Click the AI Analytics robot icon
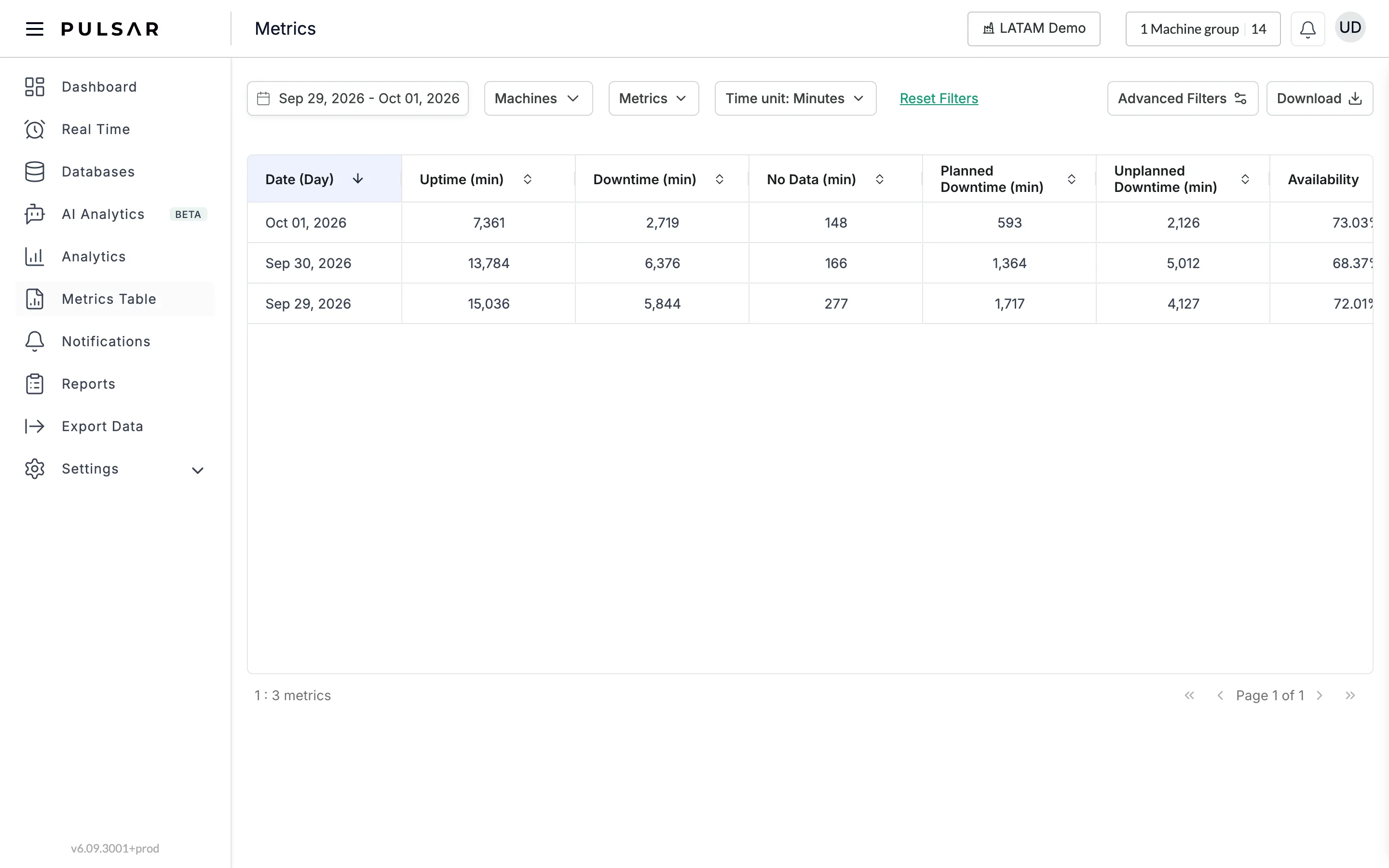 34,214
